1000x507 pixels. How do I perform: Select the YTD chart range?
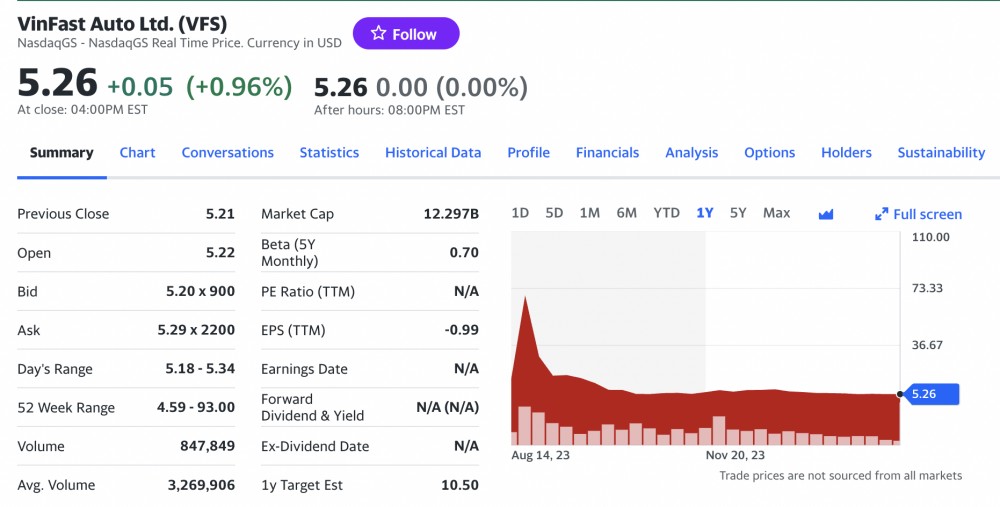click(x=666, y=213)
